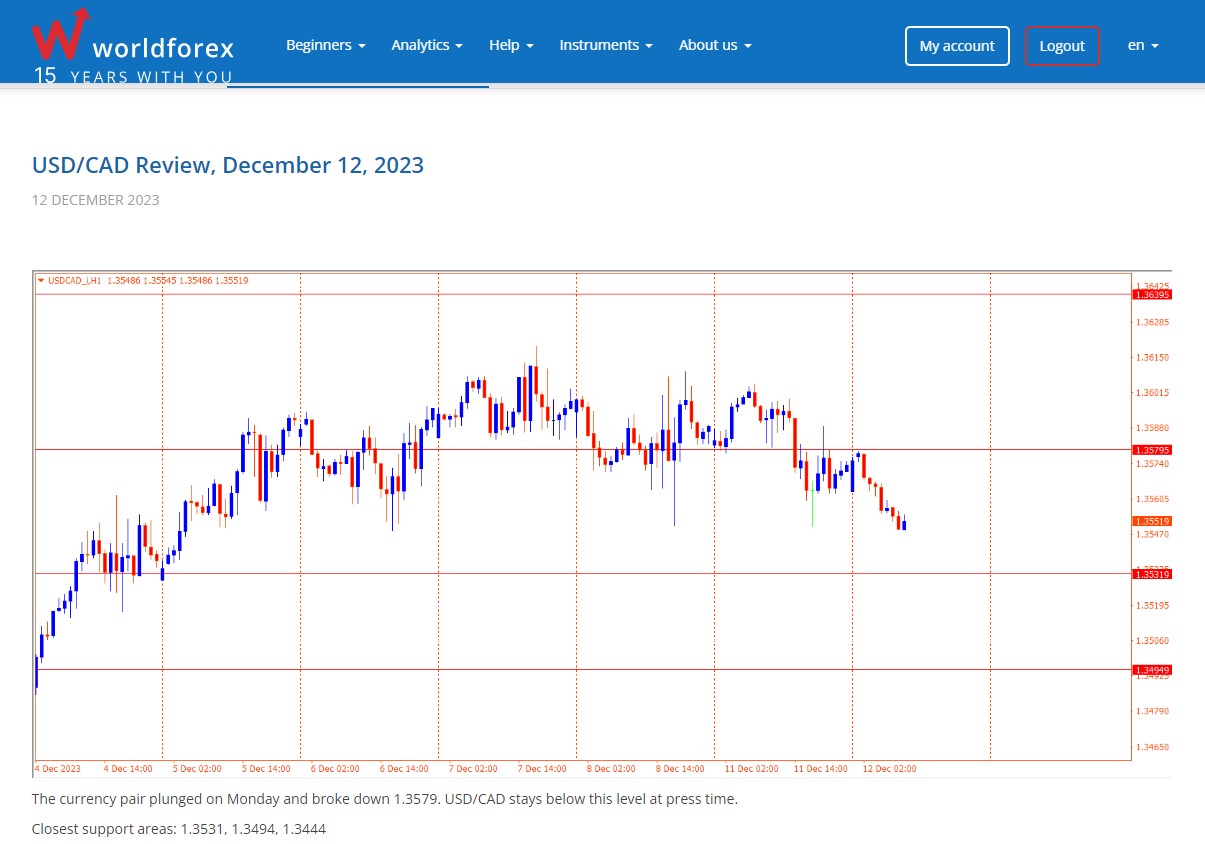The width and height of the screenshot is (1205, 844).
Task: Click the 12 Dec 02:00 timeline label
Action: (x=891, y=768)
